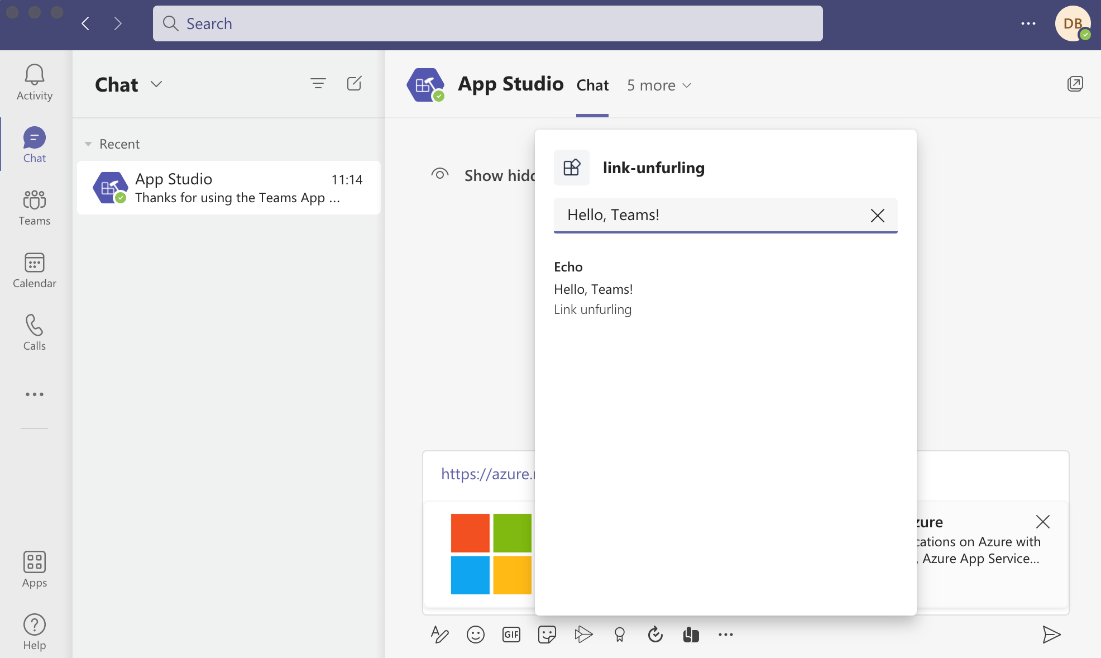
Task: Click the Hello, Teams! search input
Action: coord(711,215)
